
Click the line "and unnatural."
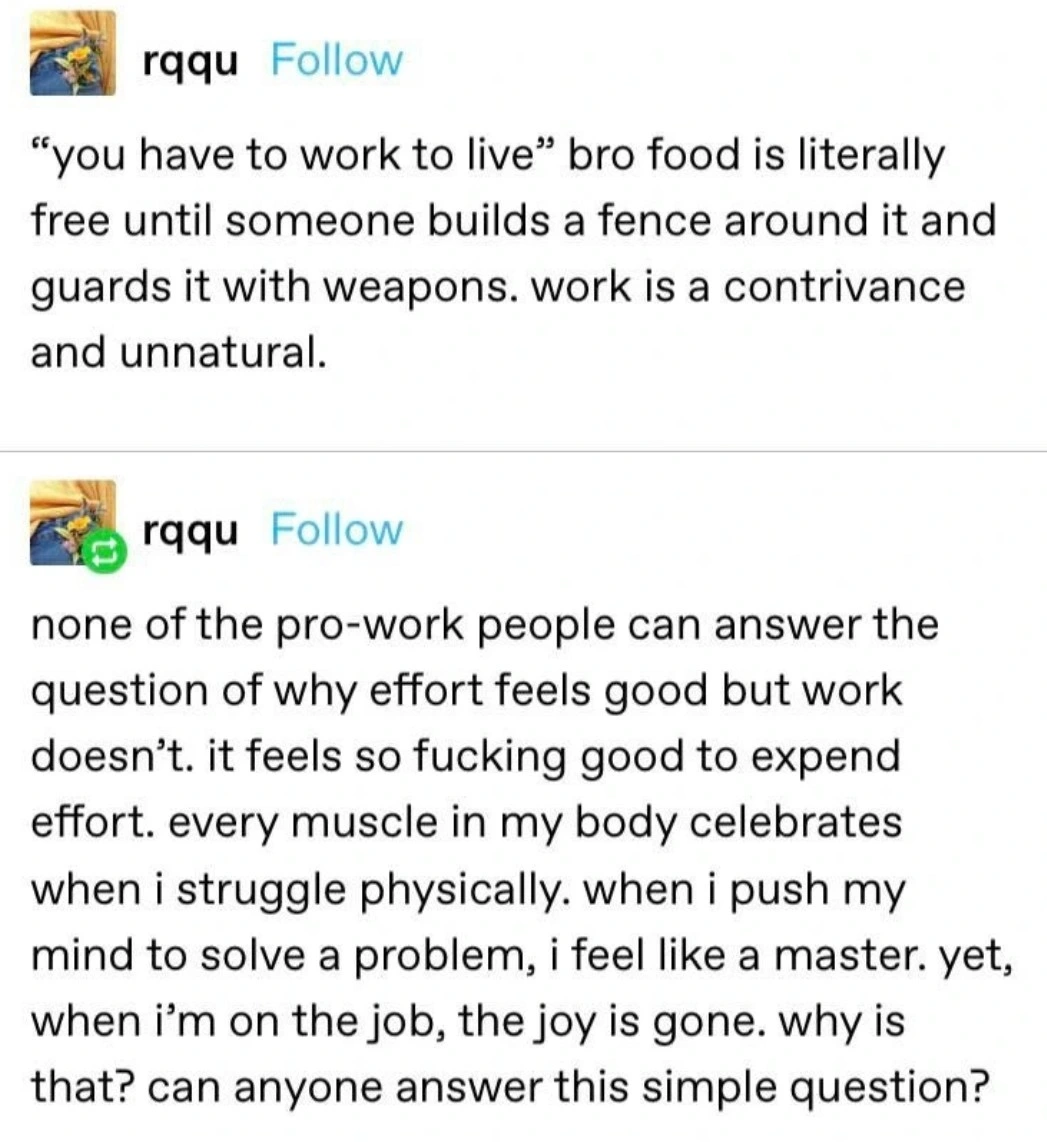179,353
